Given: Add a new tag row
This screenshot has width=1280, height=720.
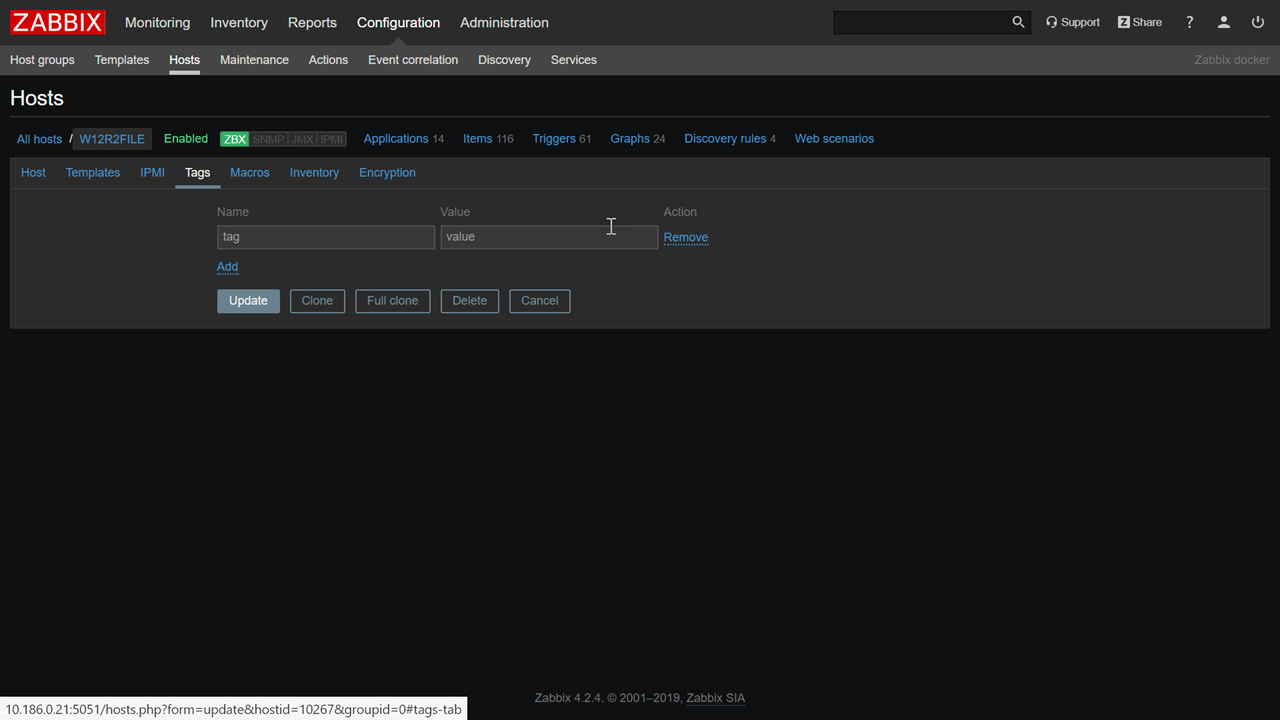Looking at the screenshot, I should (x=227, y=267).
